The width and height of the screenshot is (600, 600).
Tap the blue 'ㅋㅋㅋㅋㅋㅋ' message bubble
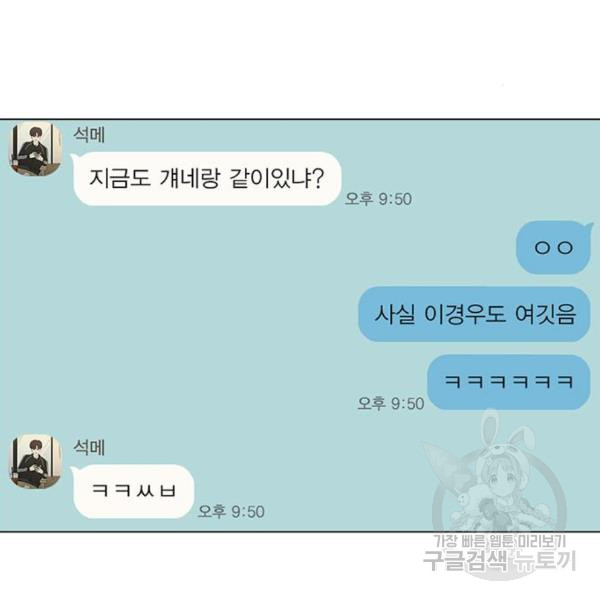[x=509, y=382]
